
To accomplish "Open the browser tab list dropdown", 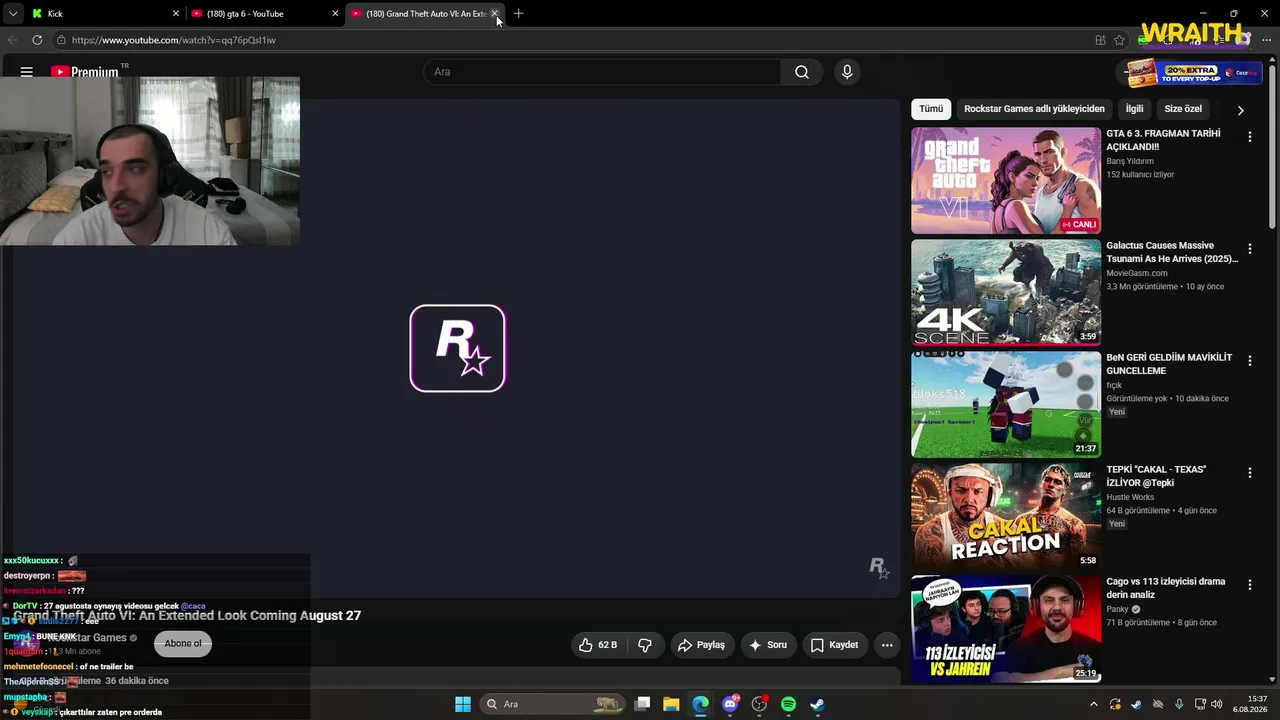I will [x=13, y=14].
